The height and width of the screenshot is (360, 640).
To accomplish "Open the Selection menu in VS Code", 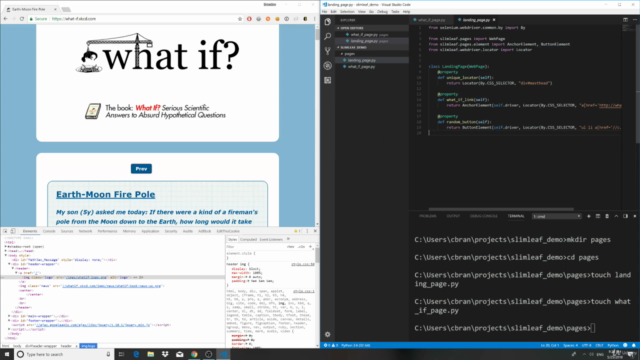I will pos(347,11).
